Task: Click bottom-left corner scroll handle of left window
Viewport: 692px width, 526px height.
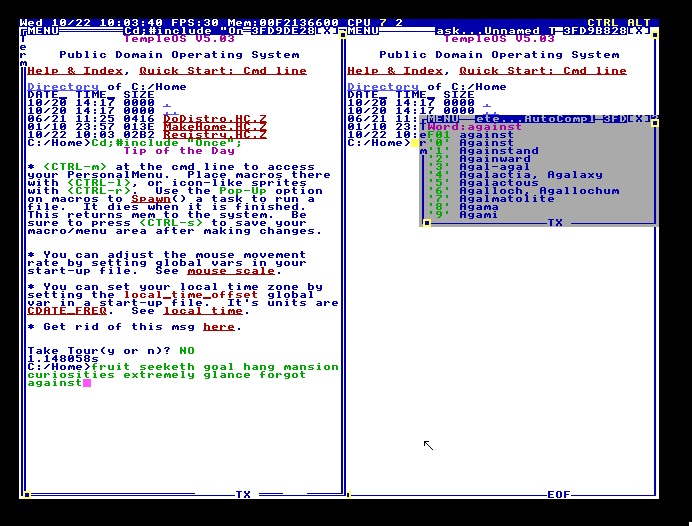Action: [x=27, y=495]
